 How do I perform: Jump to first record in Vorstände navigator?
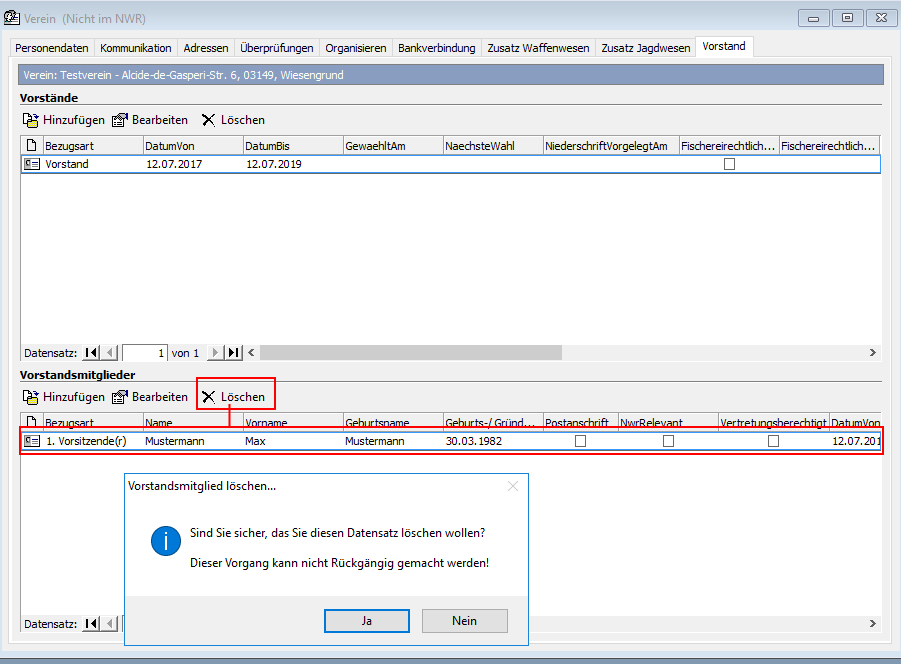point(91,352)
